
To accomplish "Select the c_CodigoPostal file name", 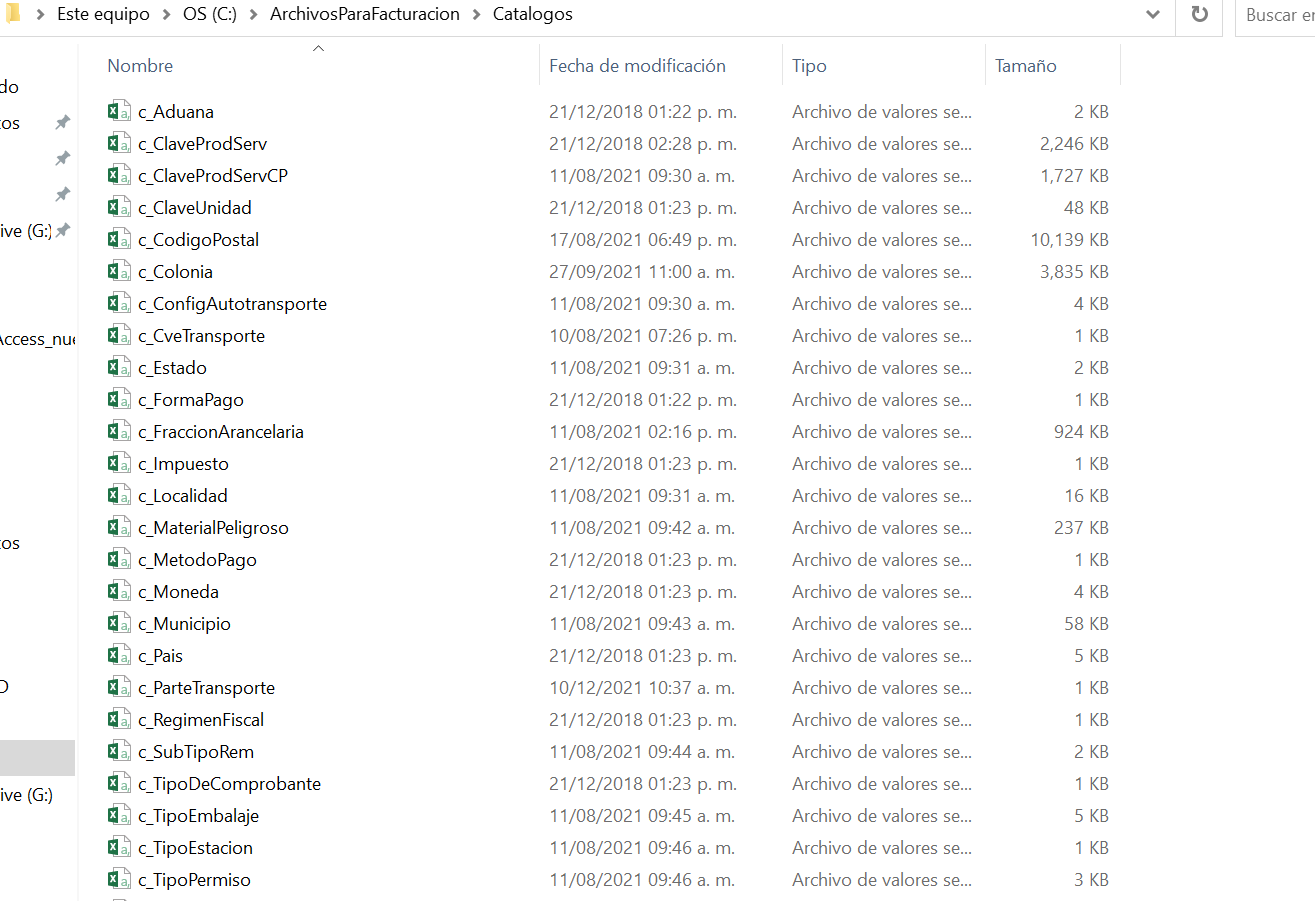I will click(199, 239).
